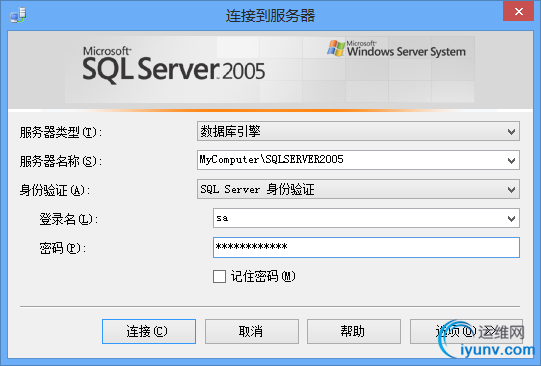
Task: Click the Windows Server System logo
Action: [396, 48]
